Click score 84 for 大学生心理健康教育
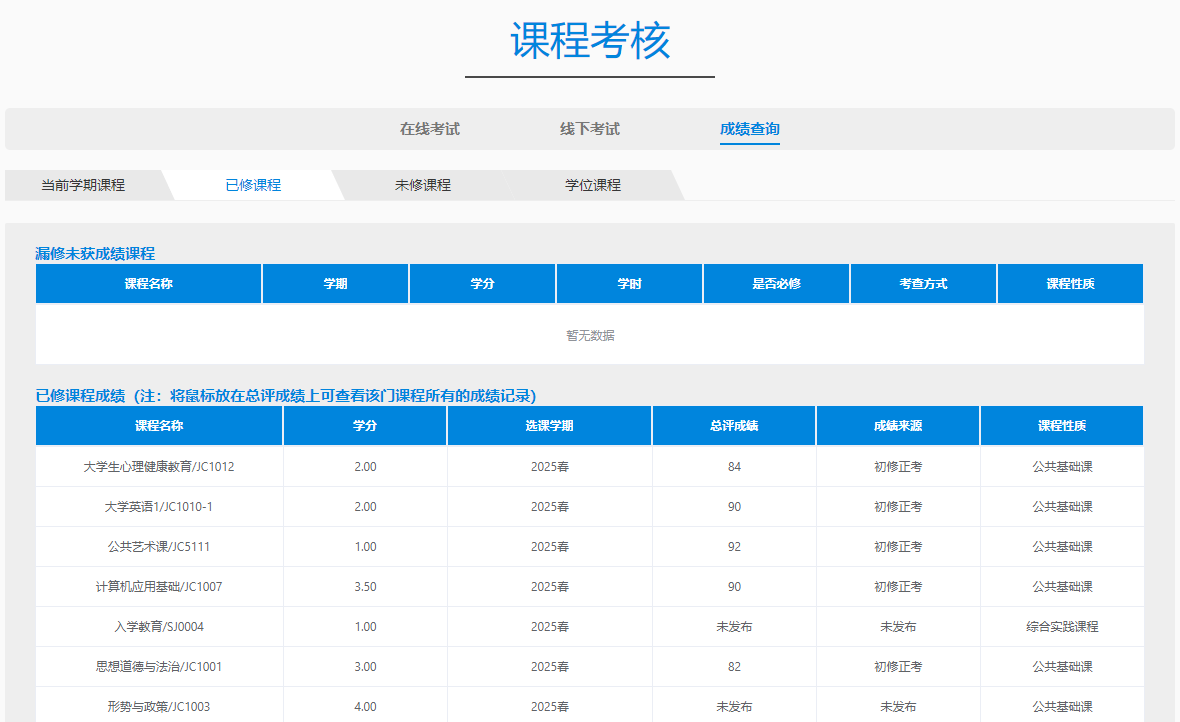 pos(734,467)
